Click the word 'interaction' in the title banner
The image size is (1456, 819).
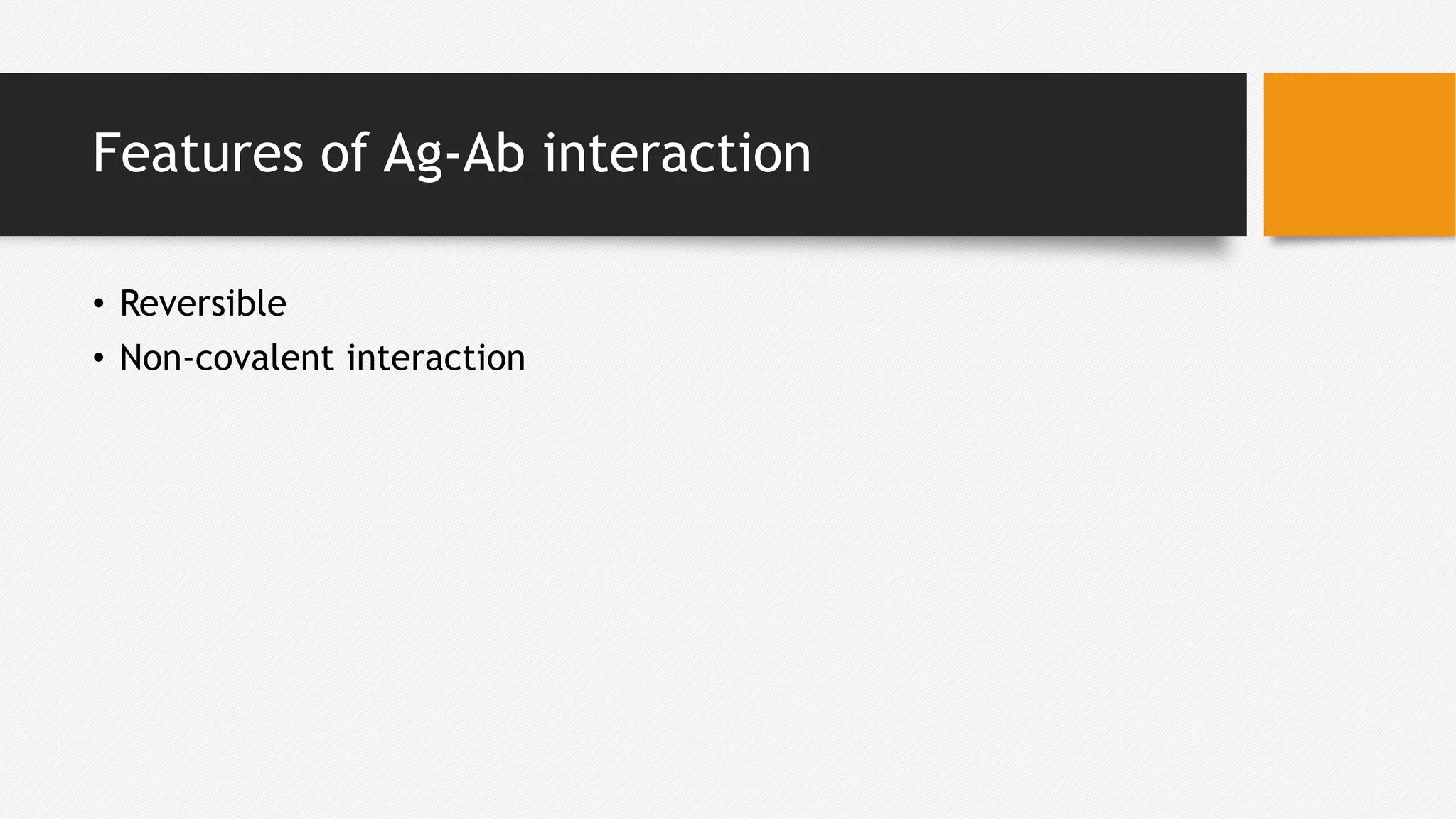(x=677, y=153)
